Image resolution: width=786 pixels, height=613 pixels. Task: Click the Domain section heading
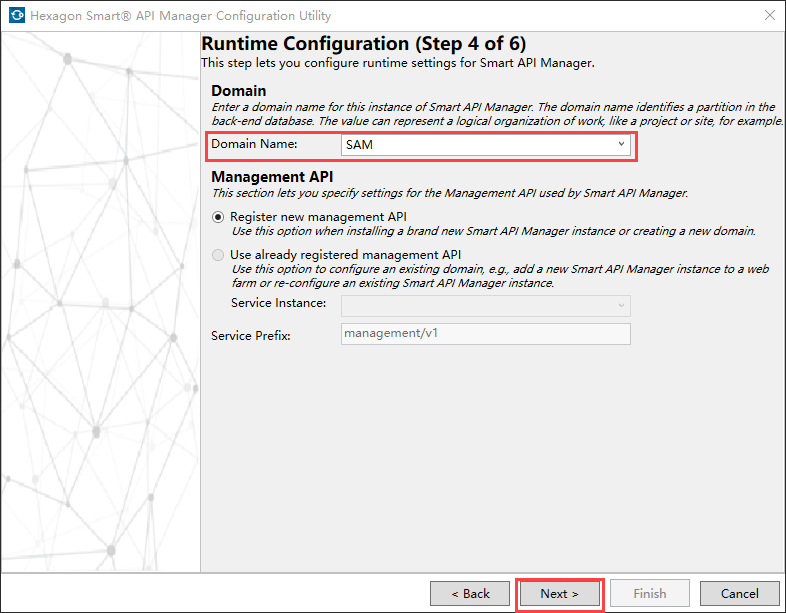238,91
